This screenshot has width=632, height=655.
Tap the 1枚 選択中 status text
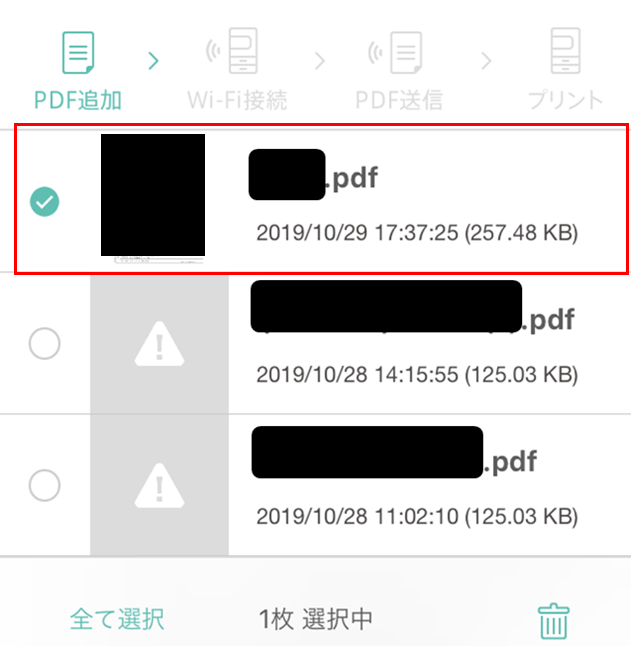[x=315, y=619]
